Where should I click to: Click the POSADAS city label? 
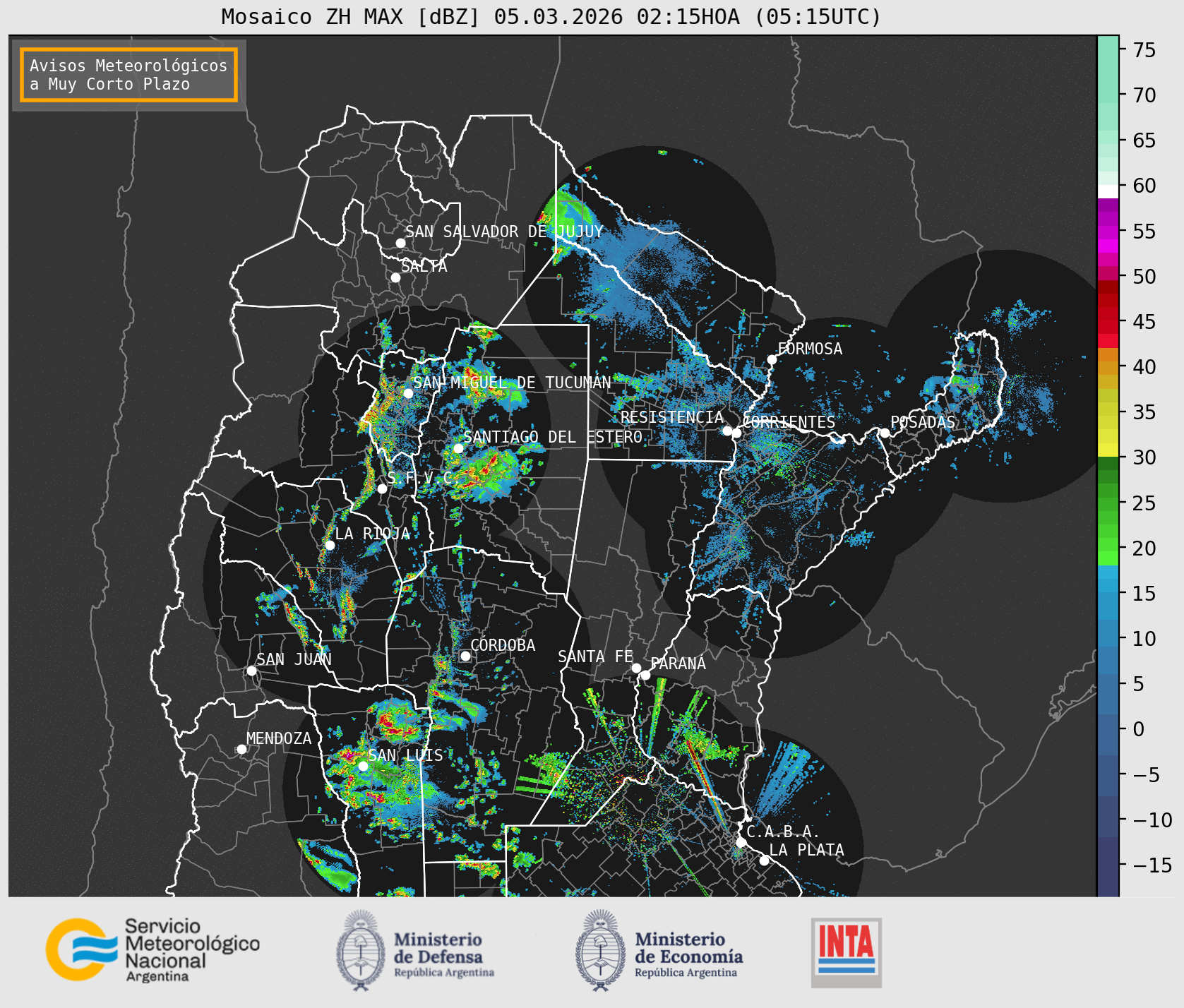click(923, 422)
